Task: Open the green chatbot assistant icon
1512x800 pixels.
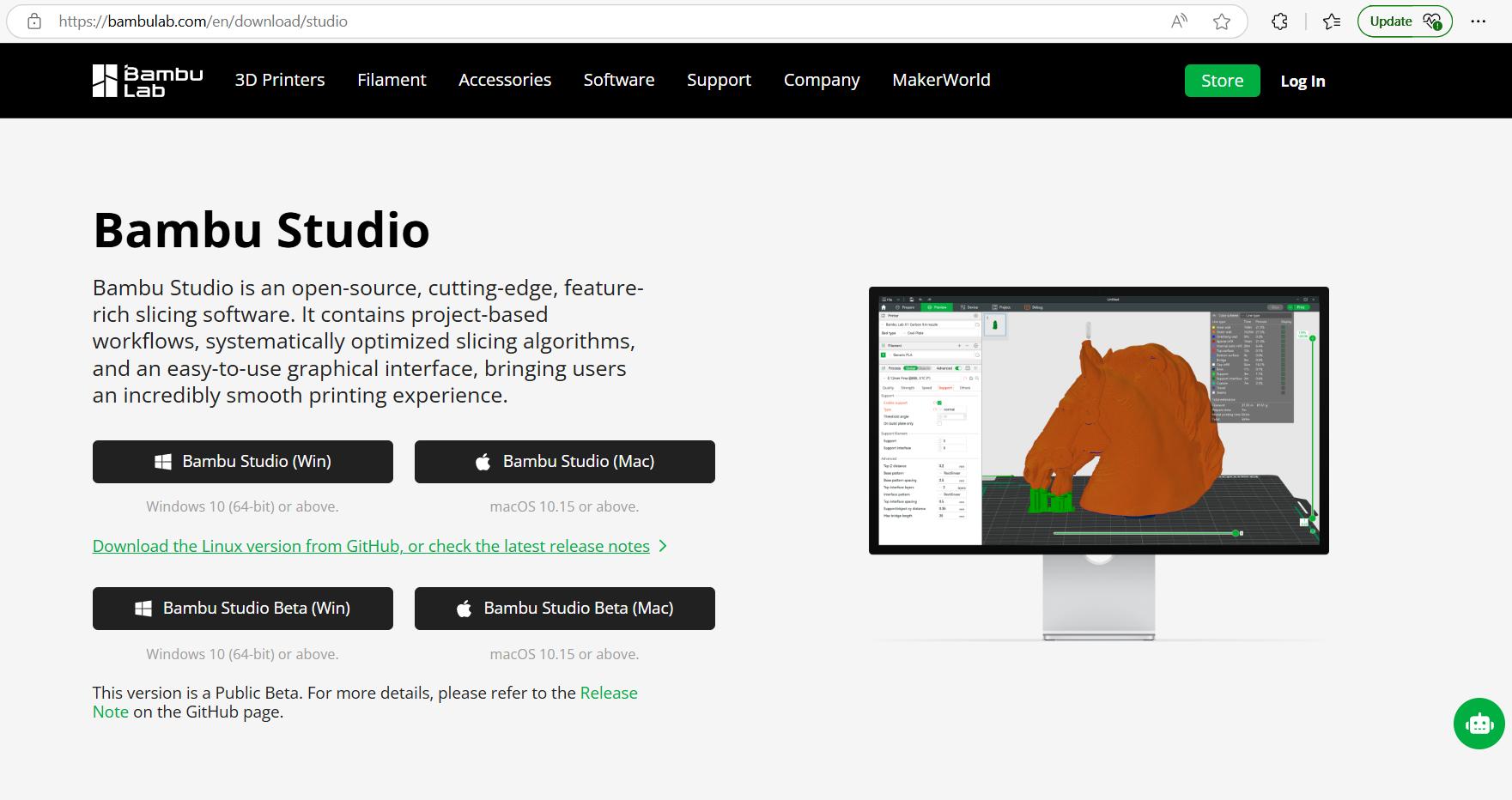Action: coord(1479,724)
